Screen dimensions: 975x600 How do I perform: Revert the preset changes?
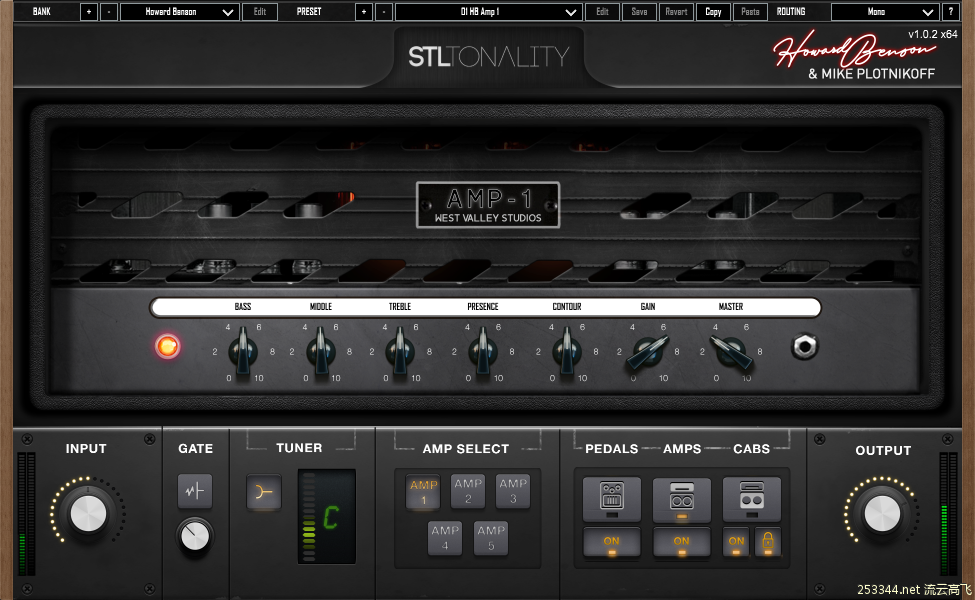point(677,12)
